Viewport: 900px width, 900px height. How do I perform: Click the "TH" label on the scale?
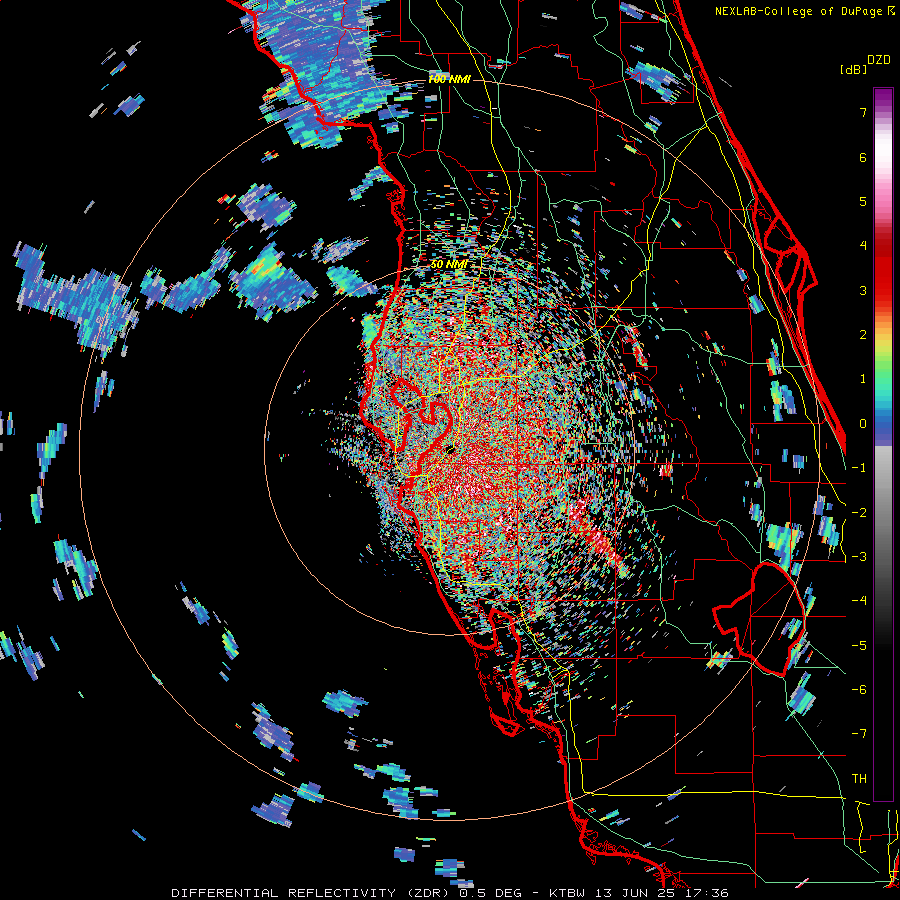click(859, 779)
